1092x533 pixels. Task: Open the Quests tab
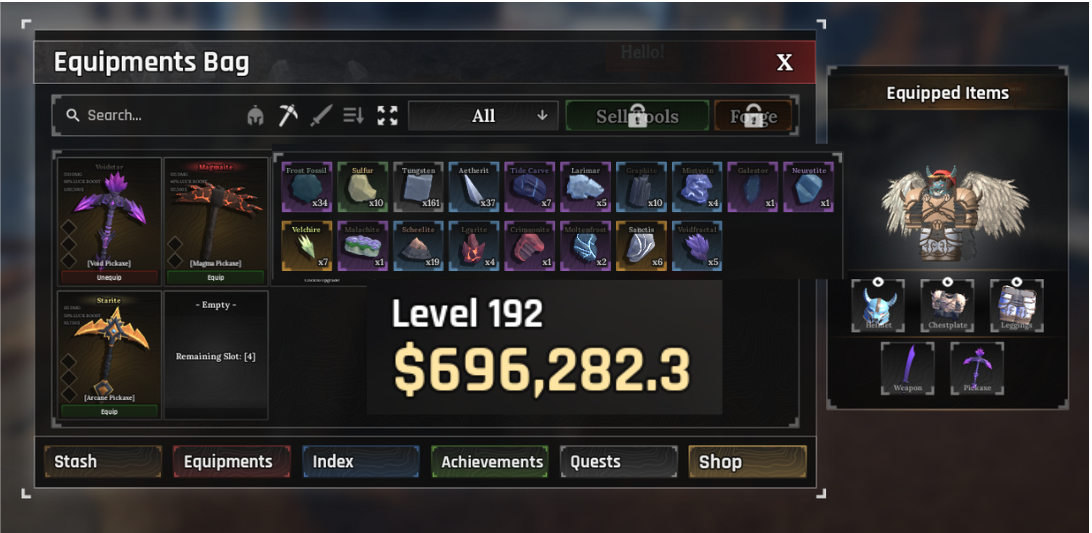pos(618,461)
